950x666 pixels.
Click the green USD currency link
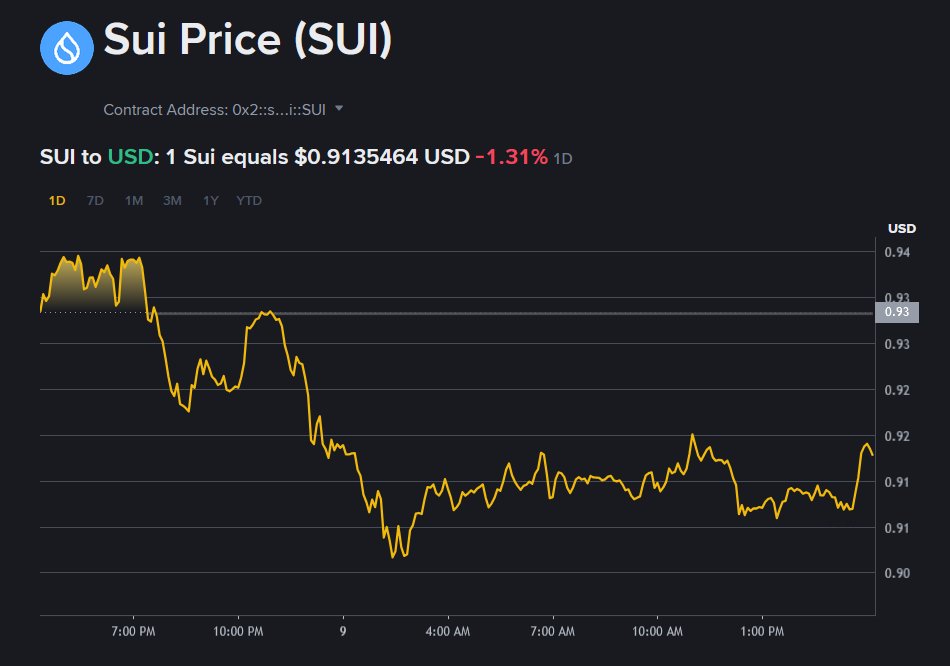[x=129, y=157]
